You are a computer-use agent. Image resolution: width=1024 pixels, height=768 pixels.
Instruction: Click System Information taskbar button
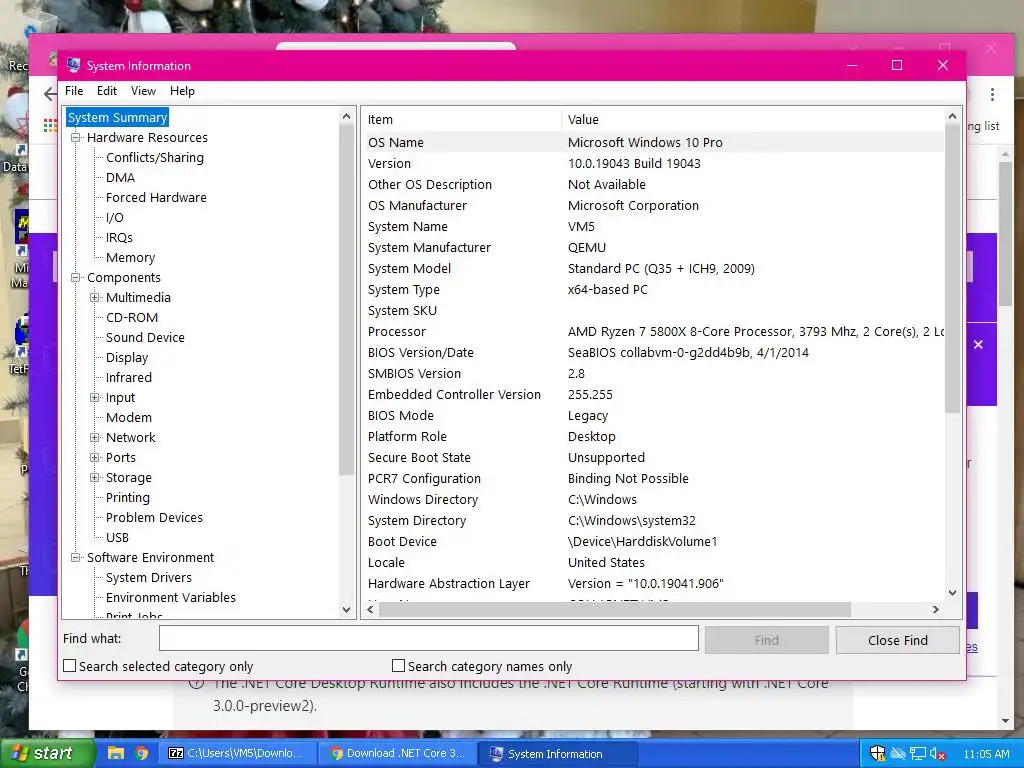pos(558,753)
